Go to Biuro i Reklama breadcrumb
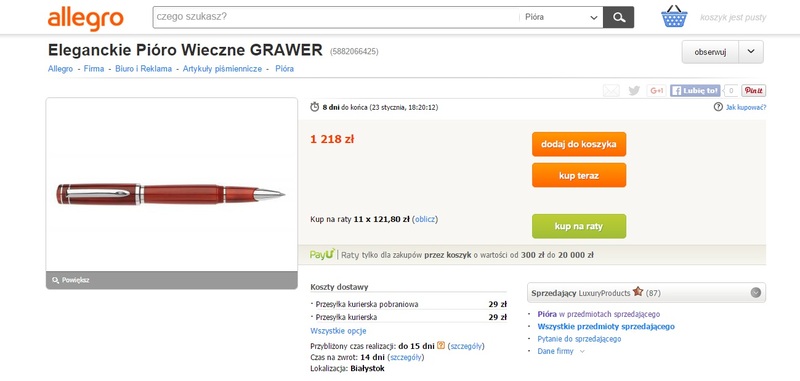800x381 pixels. (x=143, y=68)
